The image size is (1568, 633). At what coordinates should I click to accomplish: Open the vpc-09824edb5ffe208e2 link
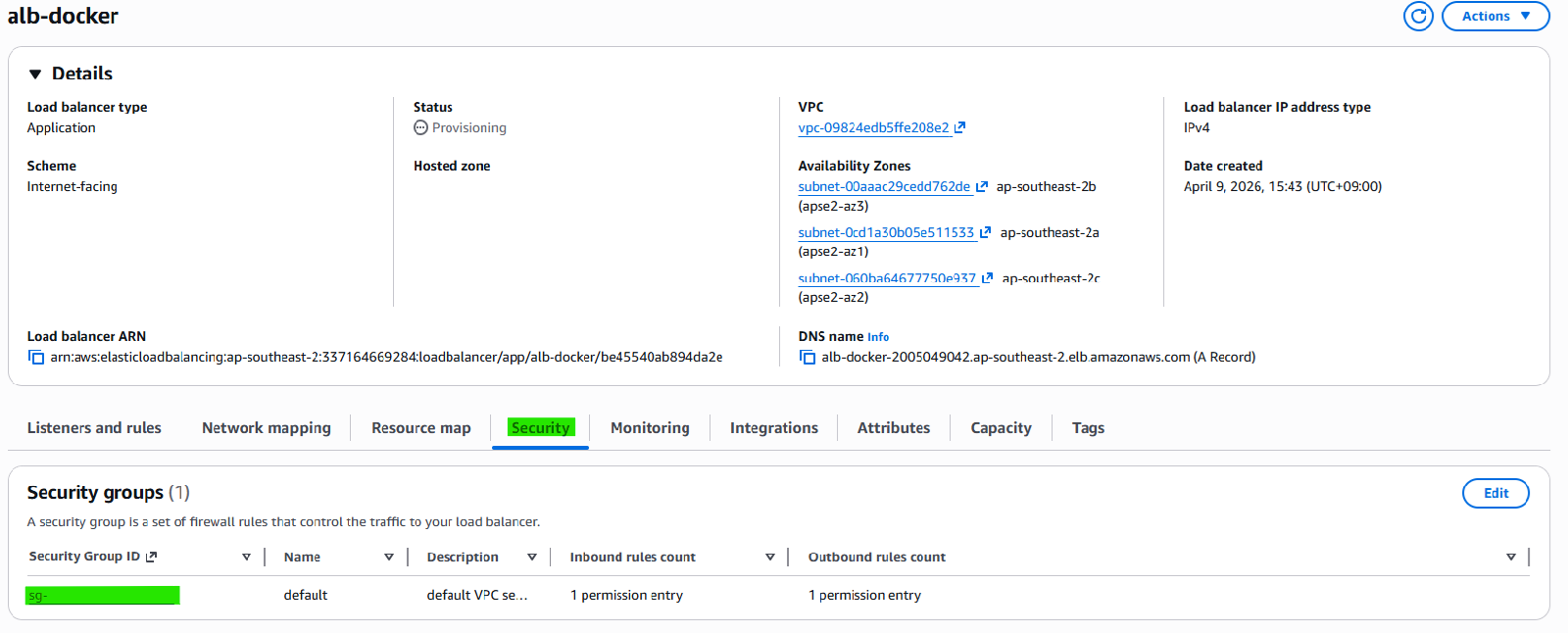[873, 127]
